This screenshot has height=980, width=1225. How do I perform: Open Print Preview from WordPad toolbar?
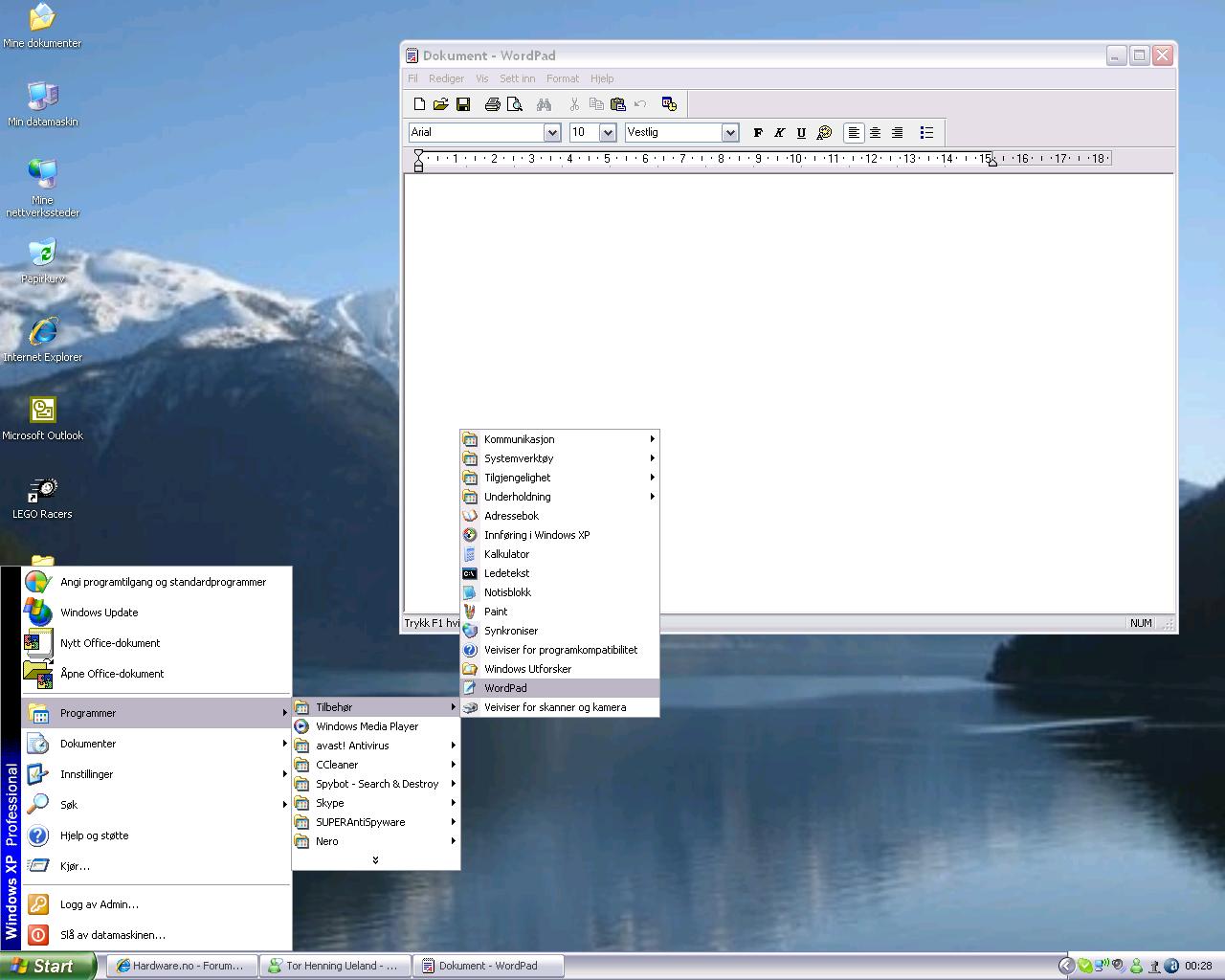(x=514, y=104)
